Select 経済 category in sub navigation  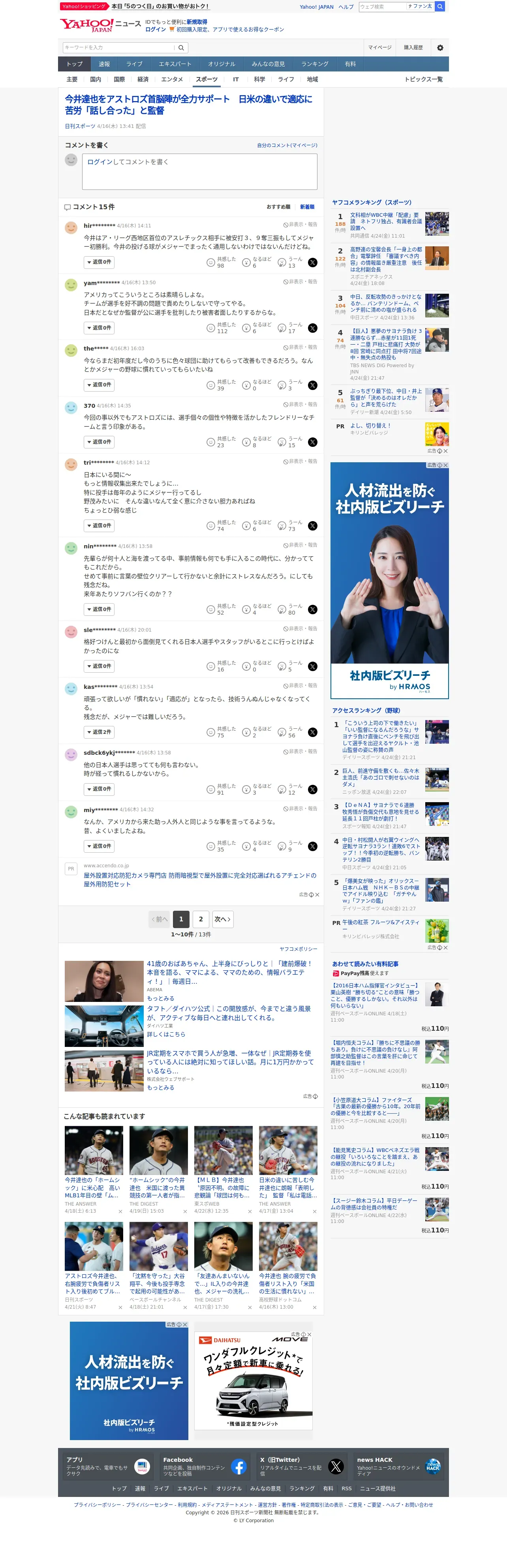143,80
